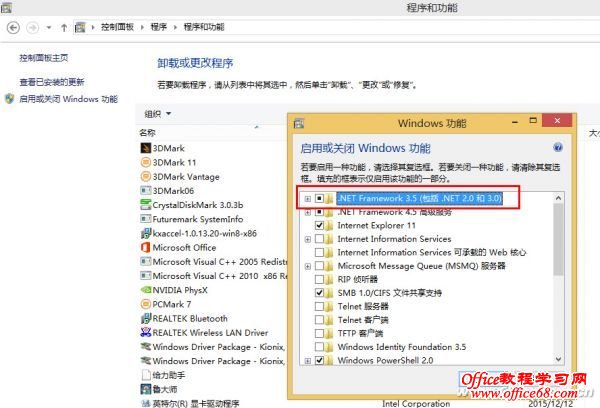The image size is (600, 408).
Task: Check the Telnet 客户端 checkbox
Action: click(x=319, y=320)
